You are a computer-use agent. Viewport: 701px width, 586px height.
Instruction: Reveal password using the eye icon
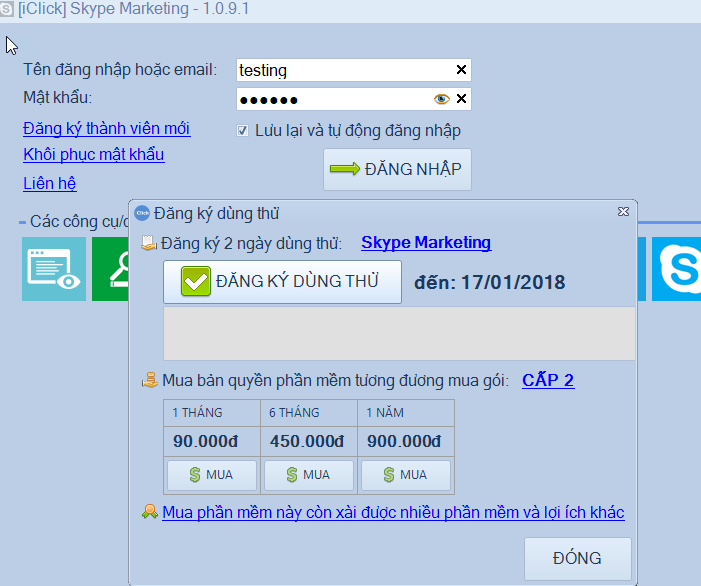pyautogui.click(x=441, y=99)
